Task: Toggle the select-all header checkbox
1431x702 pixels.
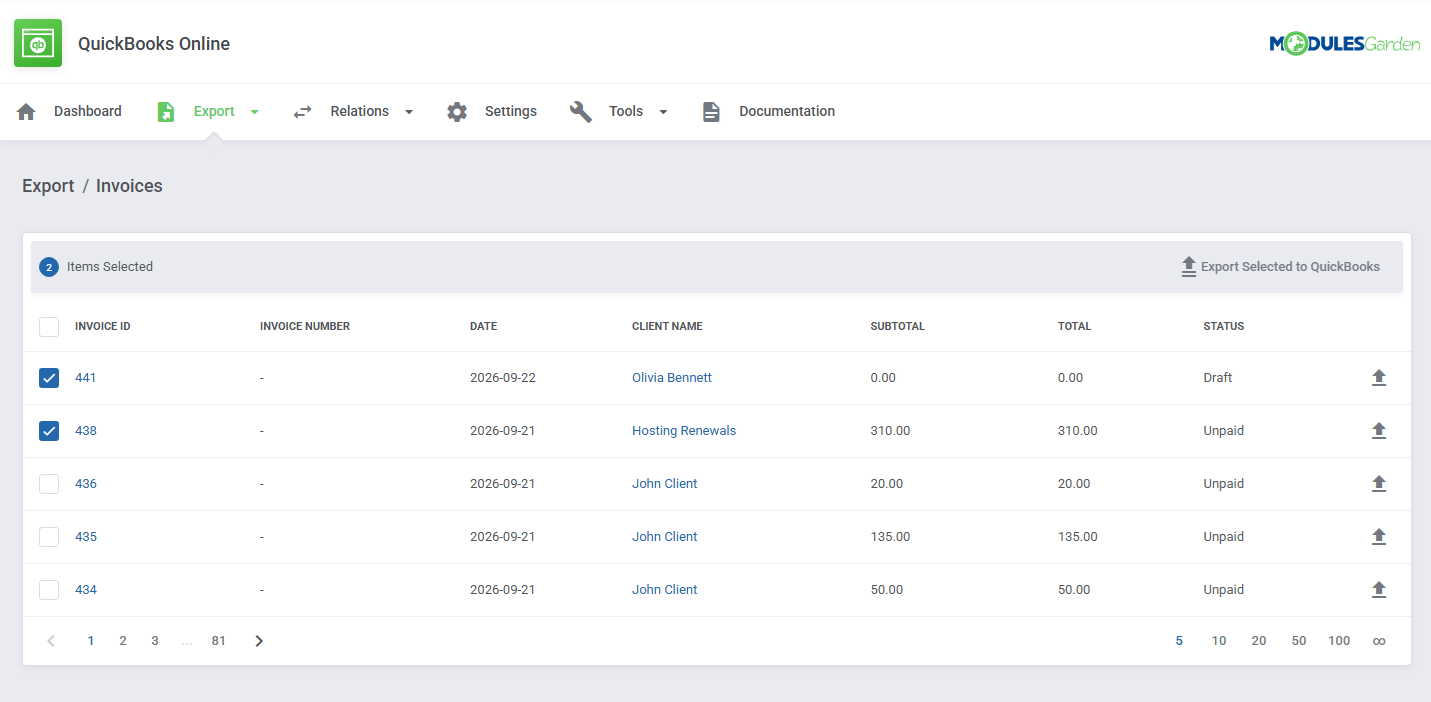Action: click(x=49, y=326)
